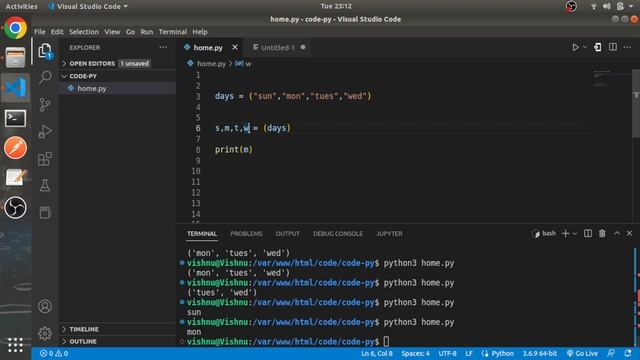The height and width of the screenshot is (360, 640).
Task: Open Postman from the dock
Action: pos(16,147)
